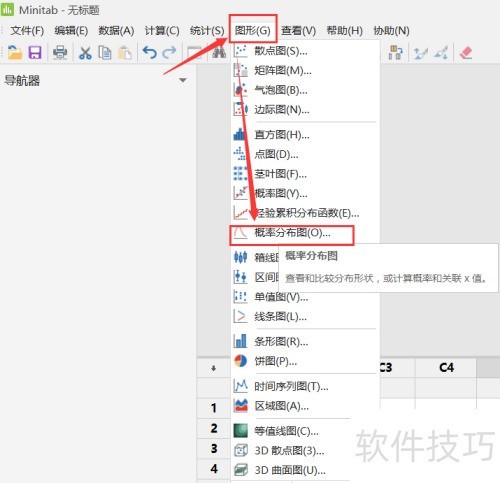This screenshot has height=483, width=500.
Task: Choose 线条图(L)... from the menu
Action: (305, 316)
